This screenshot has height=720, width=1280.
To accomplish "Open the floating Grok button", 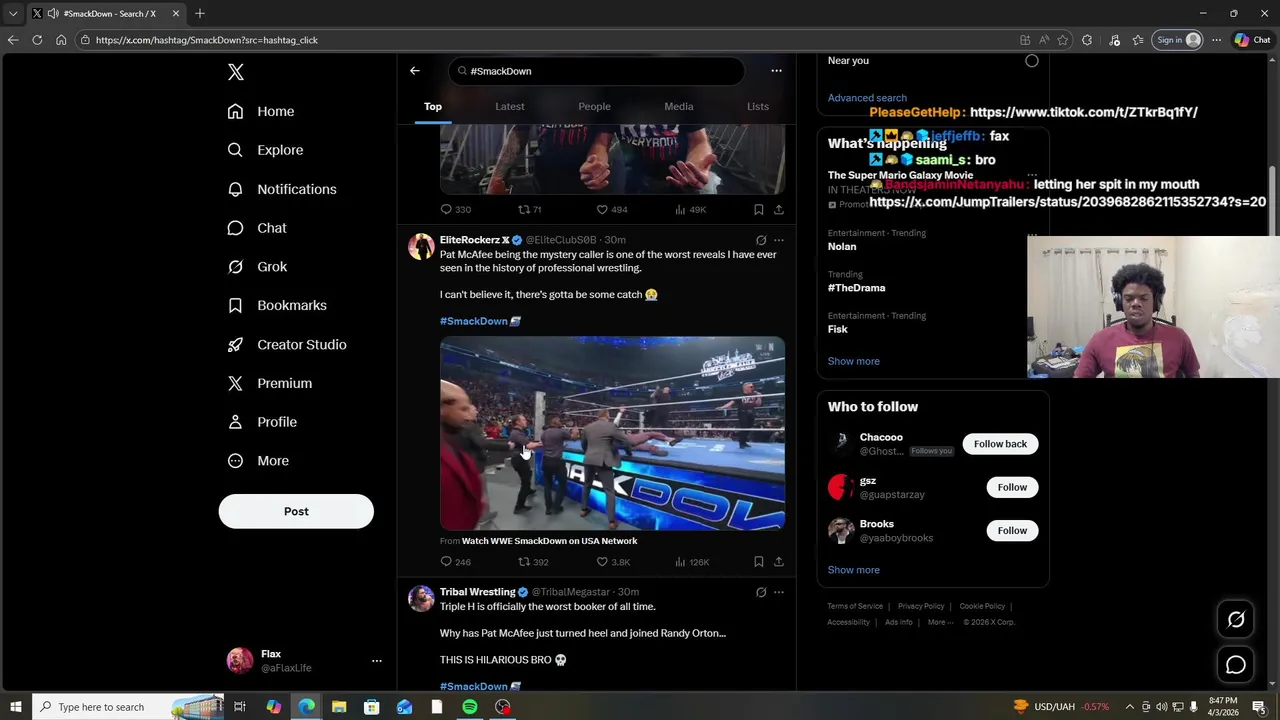I will click(1236, 620).
